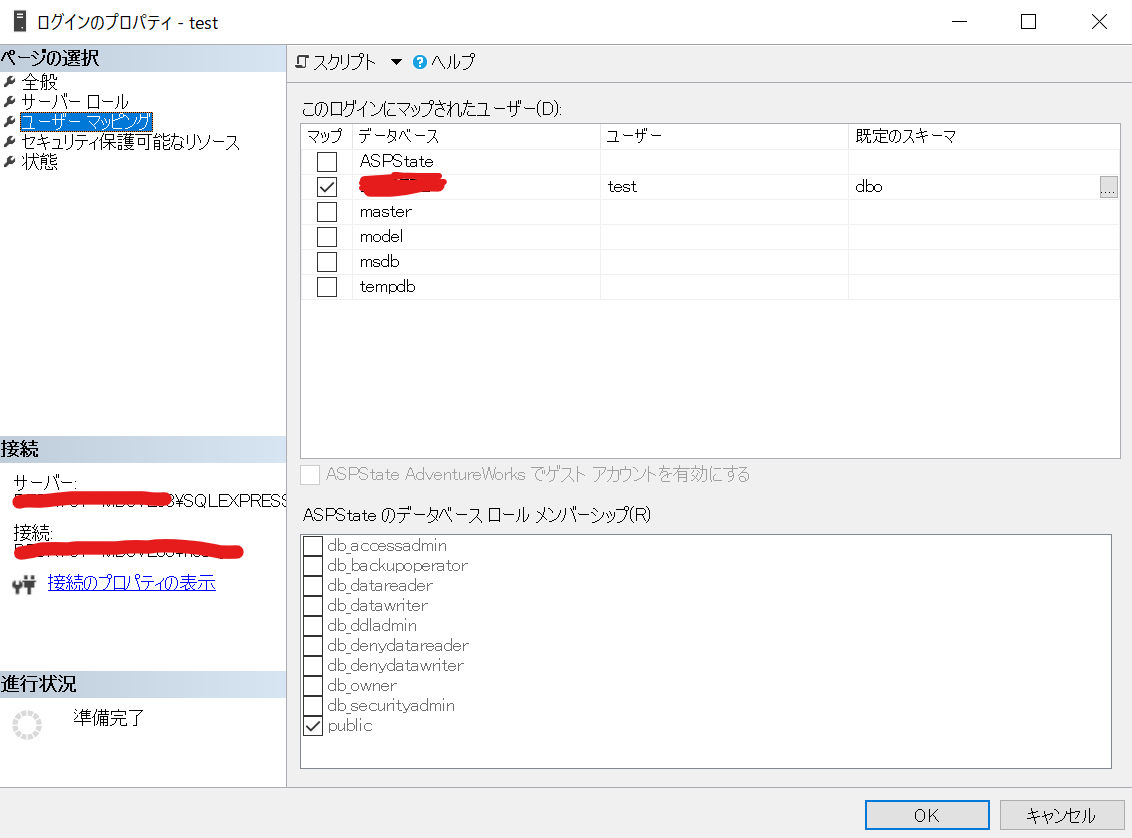
Task: Check the db_accessadmin role
Action: click(x=313, y=546)
